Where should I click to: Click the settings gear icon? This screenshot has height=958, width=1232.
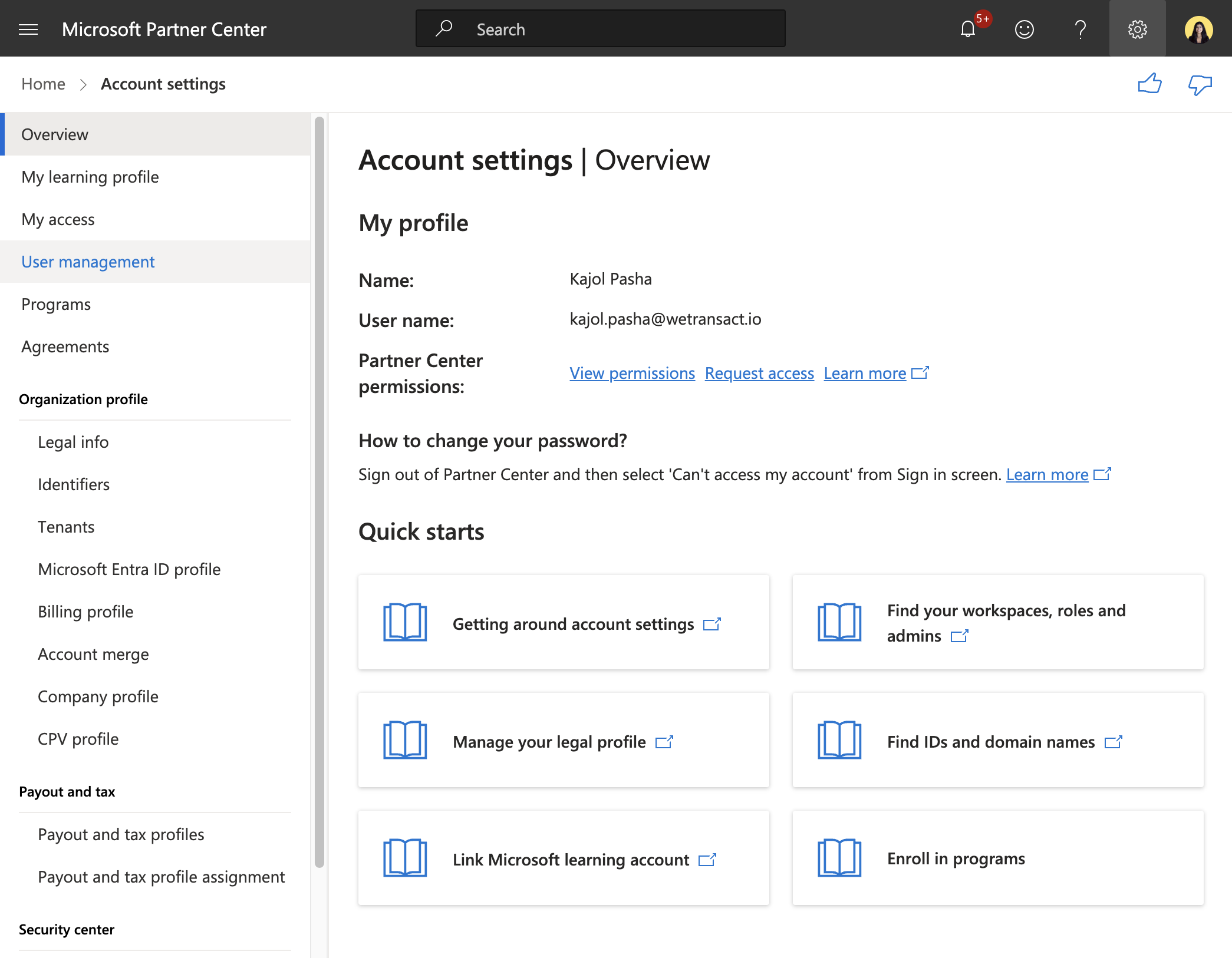tap(1137, 29)
